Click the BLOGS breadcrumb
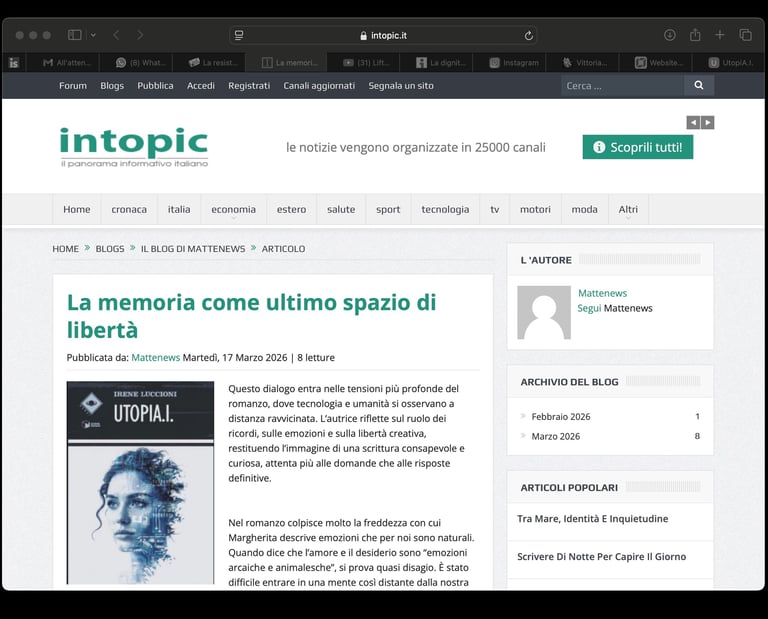This screenshot has width=768, height=619. pyautogui.click(x=110, y=249)
